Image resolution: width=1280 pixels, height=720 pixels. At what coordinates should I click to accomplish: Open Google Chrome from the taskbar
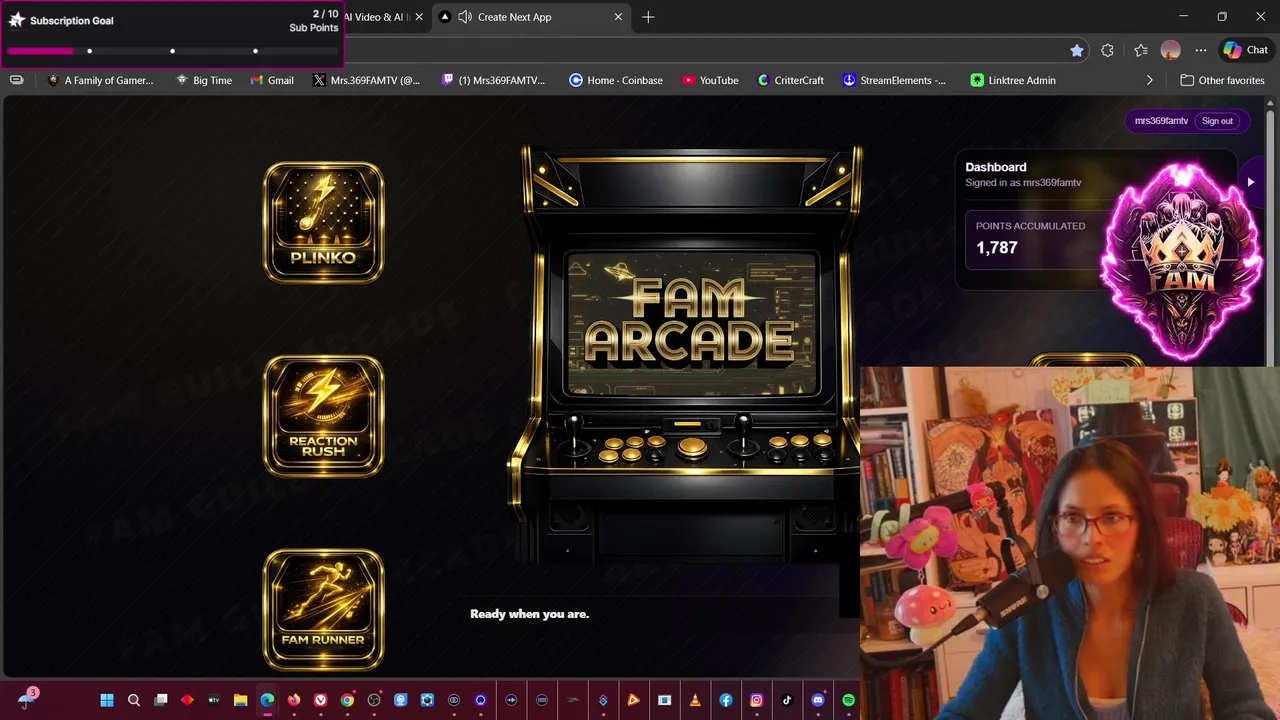[x=347, y=700]
